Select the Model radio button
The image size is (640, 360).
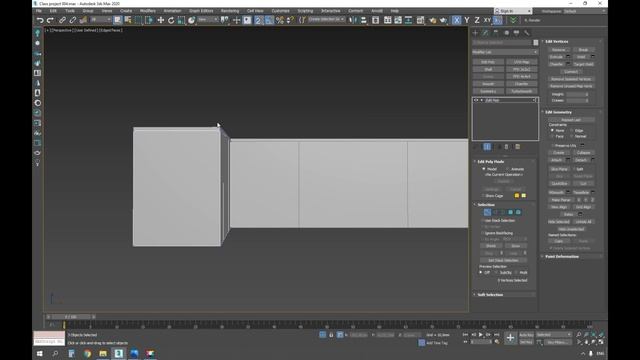click(484, 169)
